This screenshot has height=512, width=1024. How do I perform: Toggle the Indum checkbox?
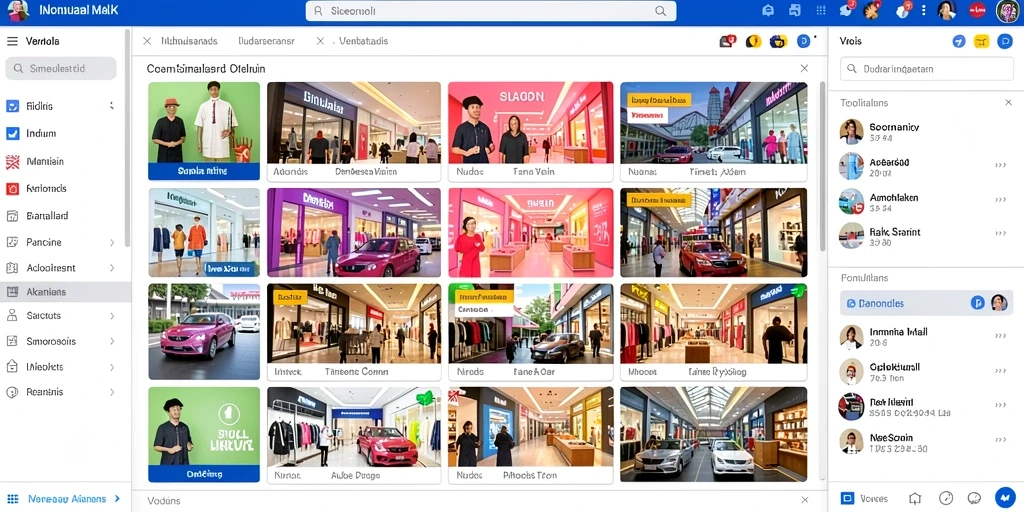point(12,133)
